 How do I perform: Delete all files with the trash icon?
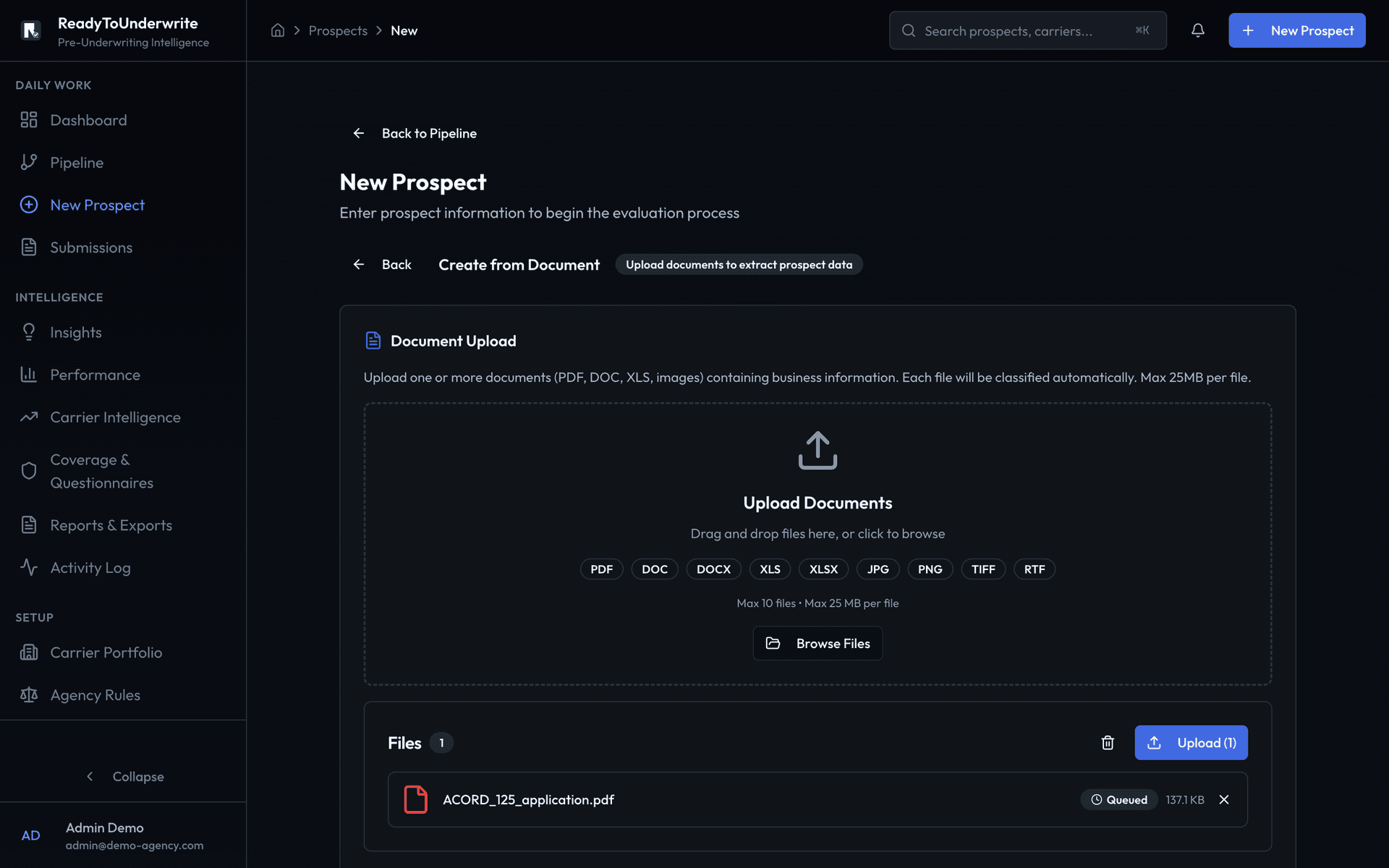(1108, 743)
